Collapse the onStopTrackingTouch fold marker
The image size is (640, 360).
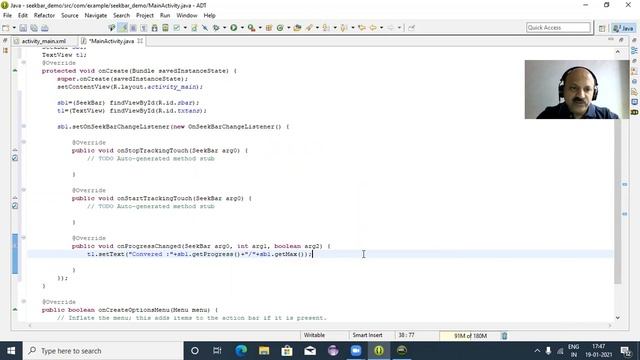(x=24, y=142)
